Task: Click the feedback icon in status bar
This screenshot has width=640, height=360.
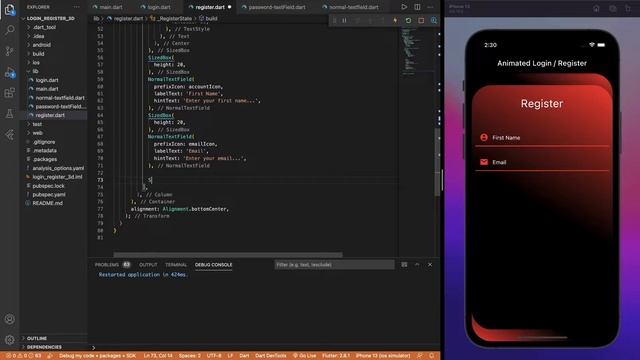Action: pos(419,356)
